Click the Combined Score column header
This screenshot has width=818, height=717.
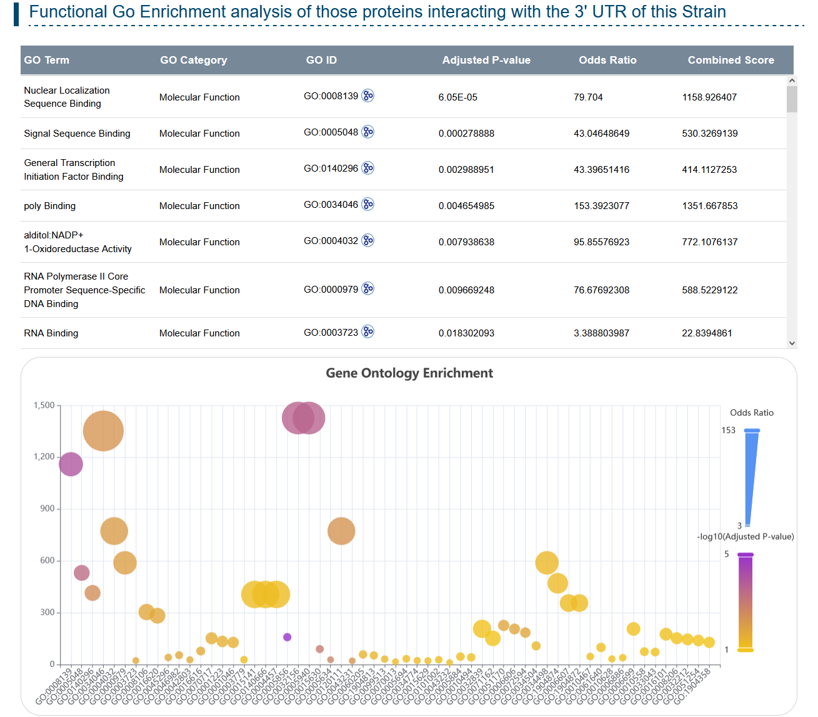click(x=730, y=60)
